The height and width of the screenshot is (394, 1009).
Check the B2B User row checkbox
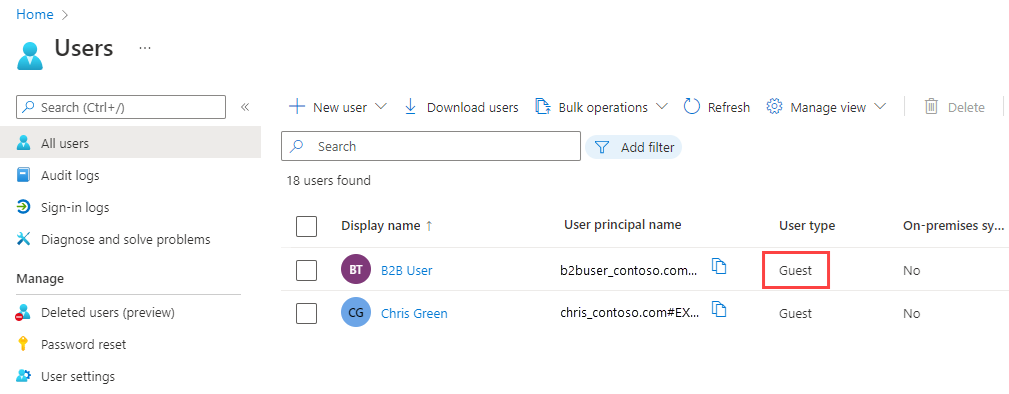coord(306,270)
